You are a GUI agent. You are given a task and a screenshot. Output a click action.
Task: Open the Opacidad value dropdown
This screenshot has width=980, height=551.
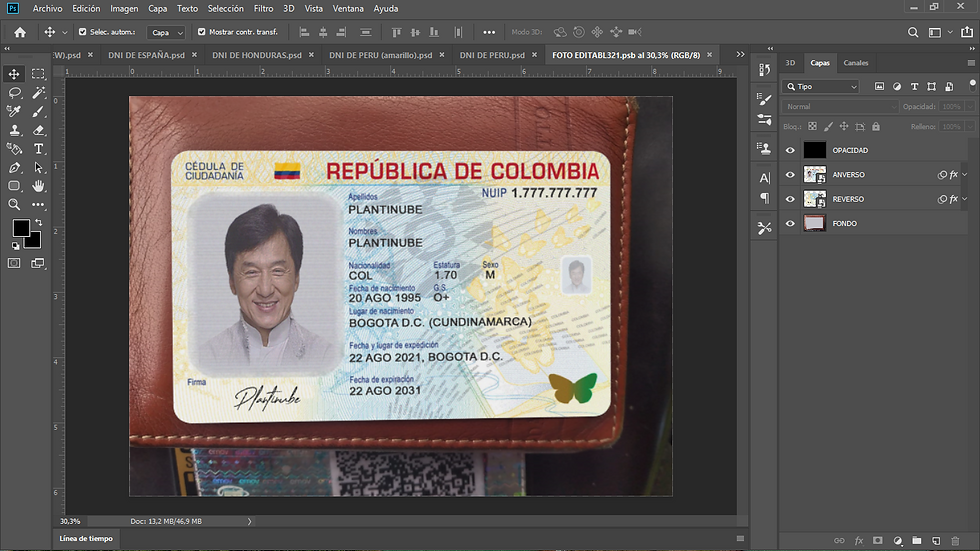coord(970,107)
